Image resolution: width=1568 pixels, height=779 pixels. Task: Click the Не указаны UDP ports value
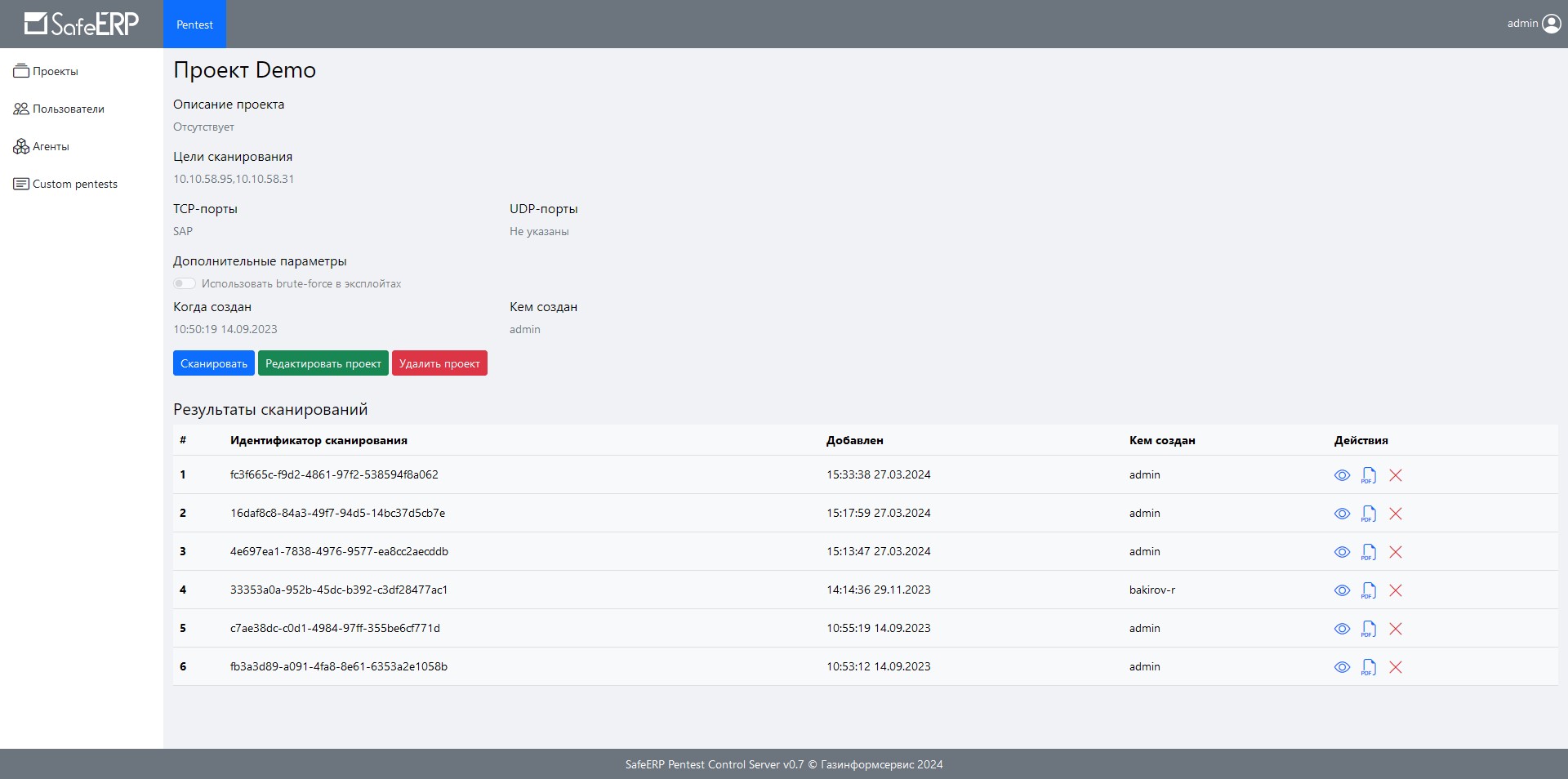click(x=539, y=231)
